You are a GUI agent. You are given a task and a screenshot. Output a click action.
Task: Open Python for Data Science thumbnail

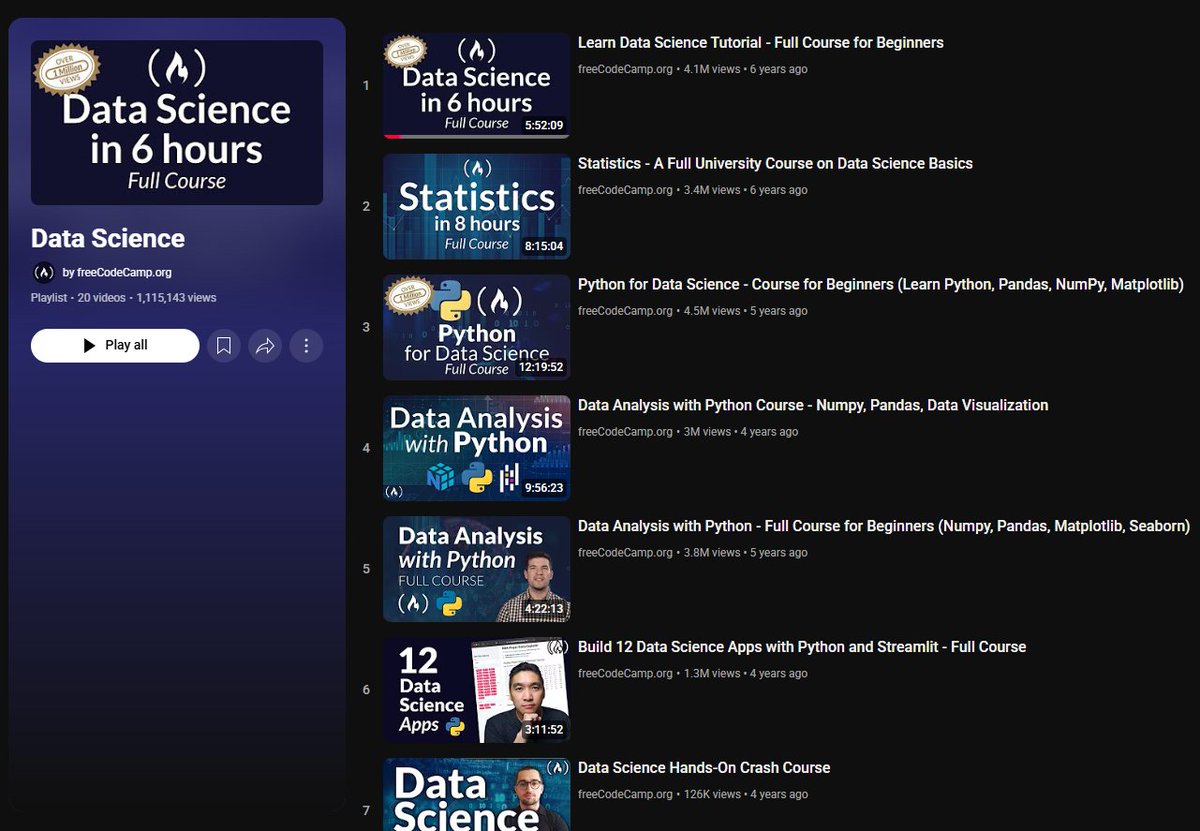click(x=476, y=328)
